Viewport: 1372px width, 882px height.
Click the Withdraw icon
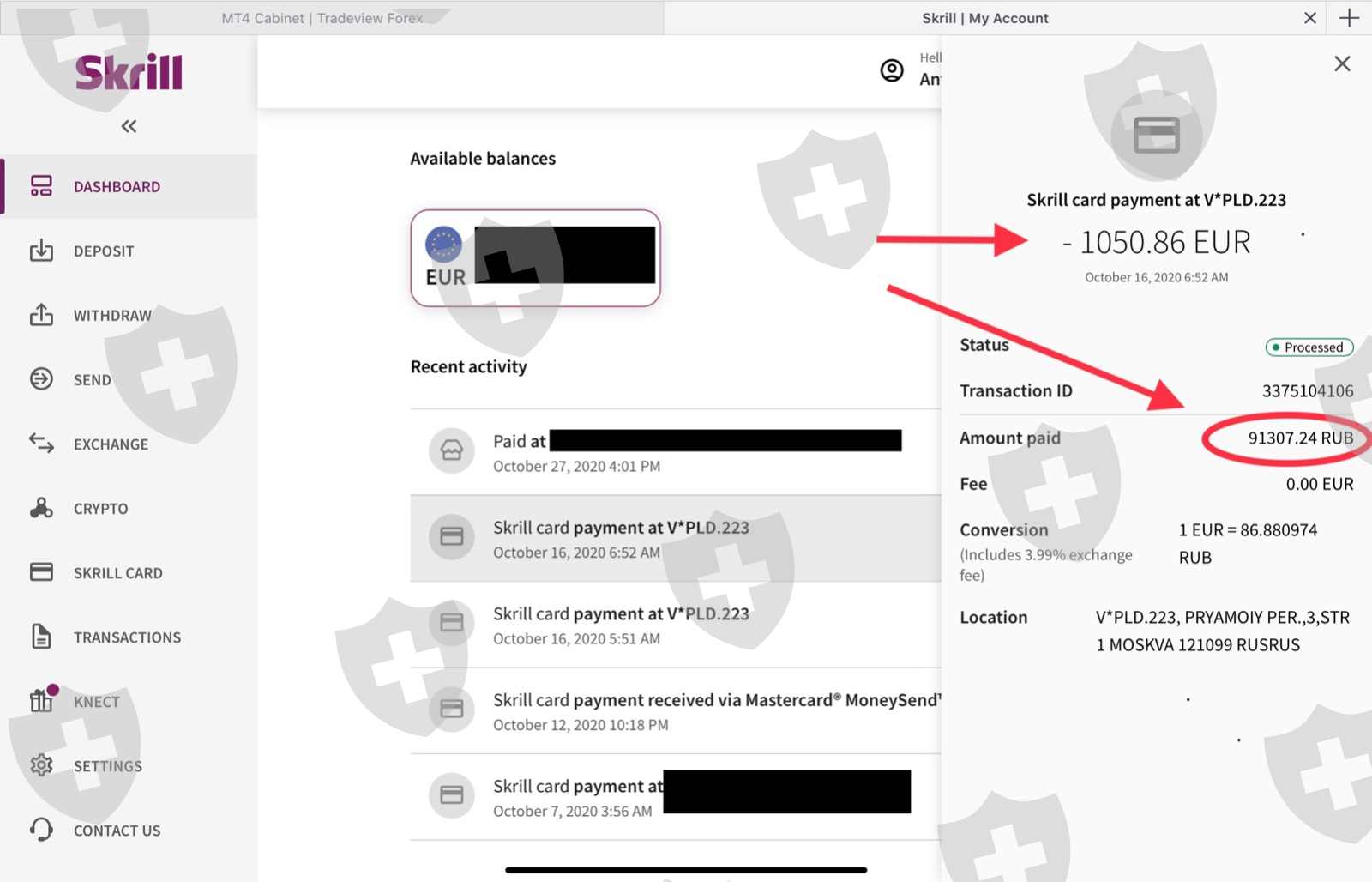41,315
